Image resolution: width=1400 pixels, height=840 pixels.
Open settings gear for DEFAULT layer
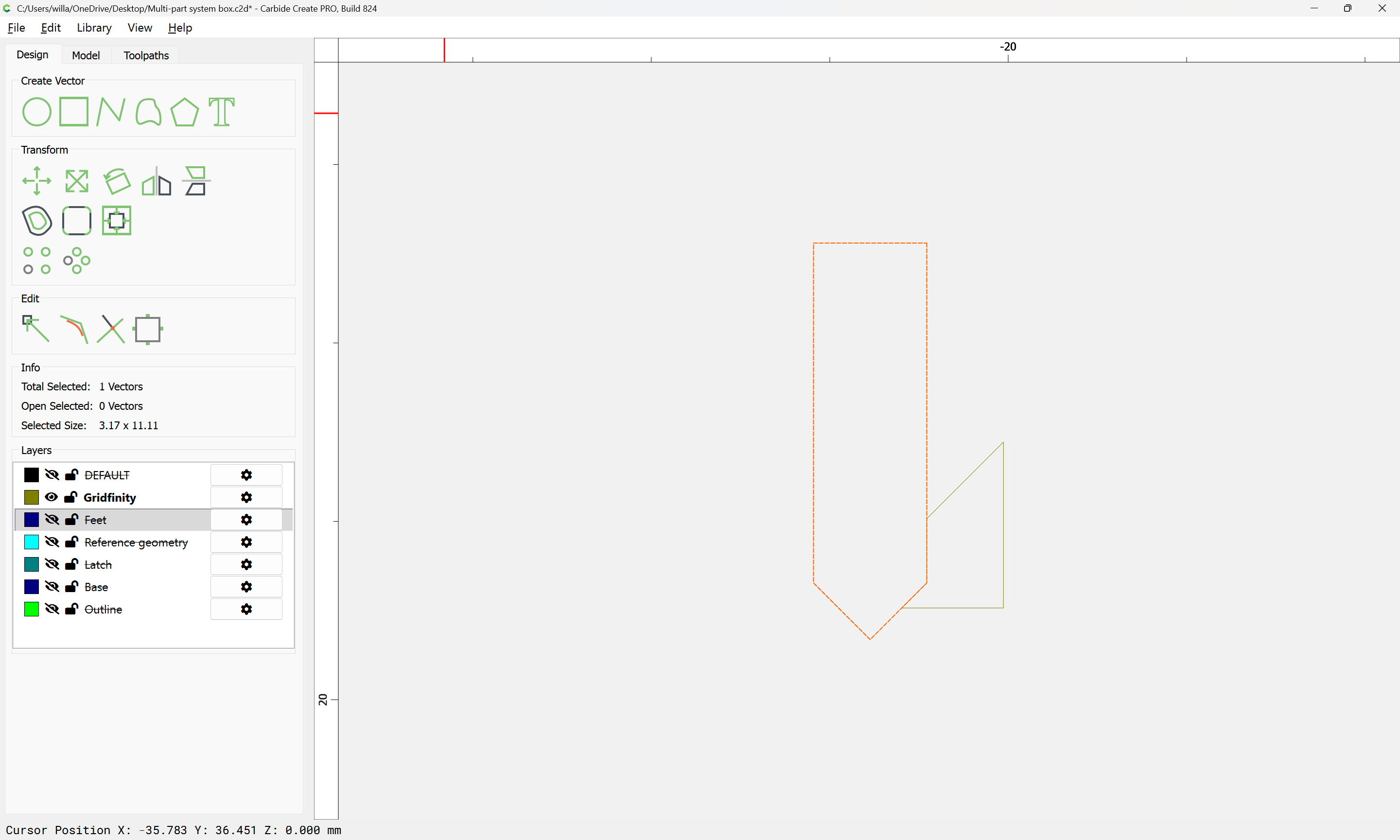coord(246,475)
